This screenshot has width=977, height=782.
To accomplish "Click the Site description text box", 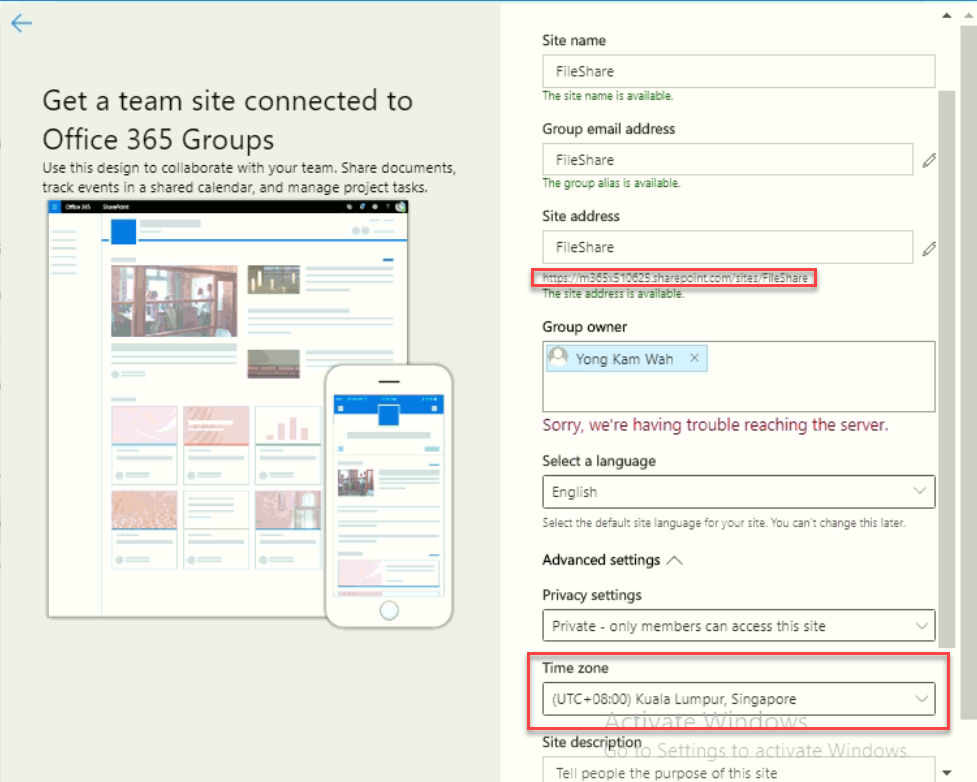I will click(738, 772).
